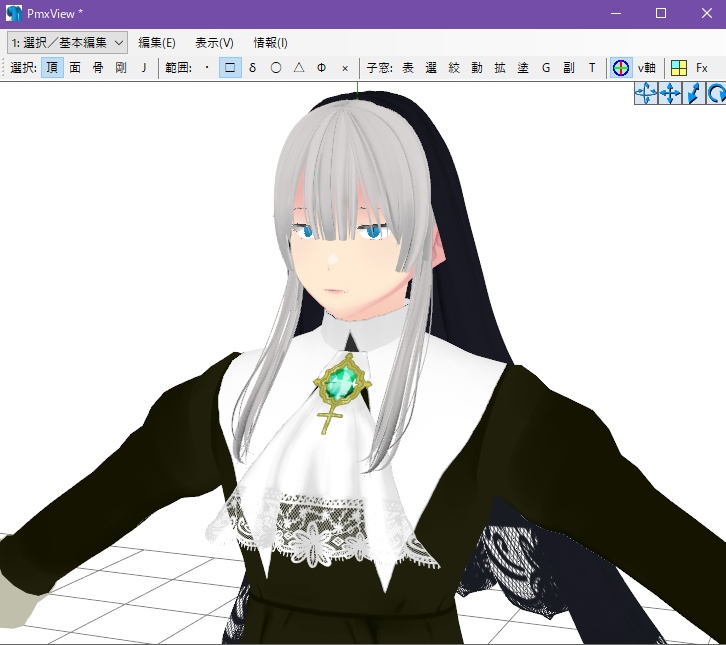Open the 1: 選択/基本編集 mode dropdown
The height and width of the screenshot is (645, 726).
pyautogui.click(x=67, y=43)
